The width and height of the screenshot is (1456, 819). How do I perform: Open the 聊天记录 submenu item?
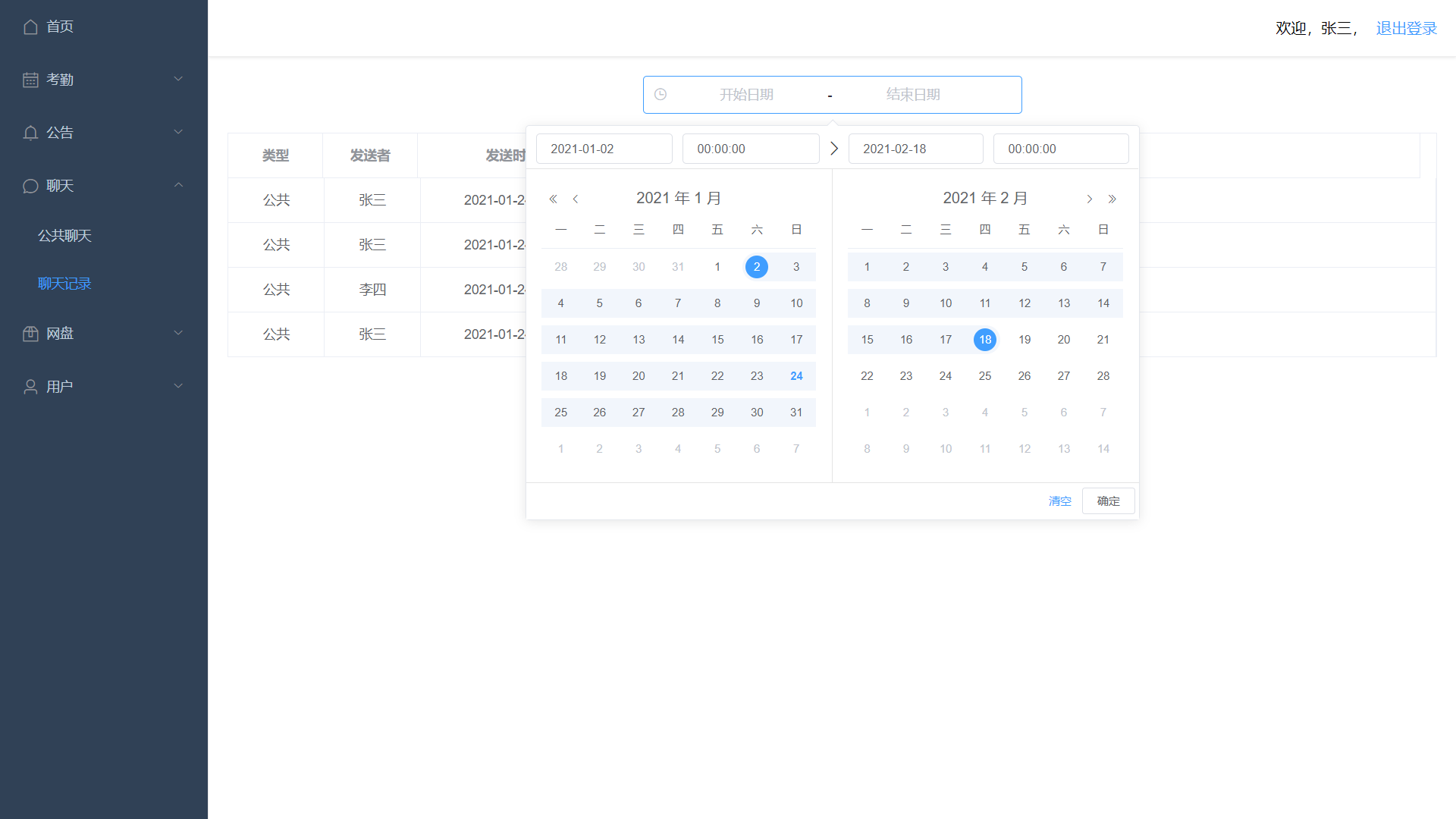[x=64, y=284]
